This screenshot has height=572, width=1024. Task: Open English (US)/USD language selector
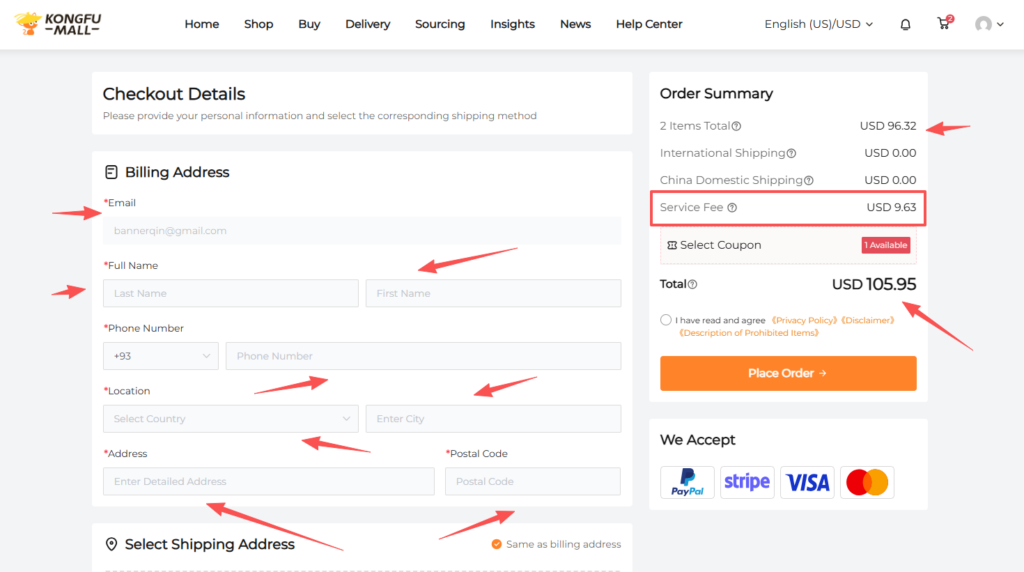(818, 24)
